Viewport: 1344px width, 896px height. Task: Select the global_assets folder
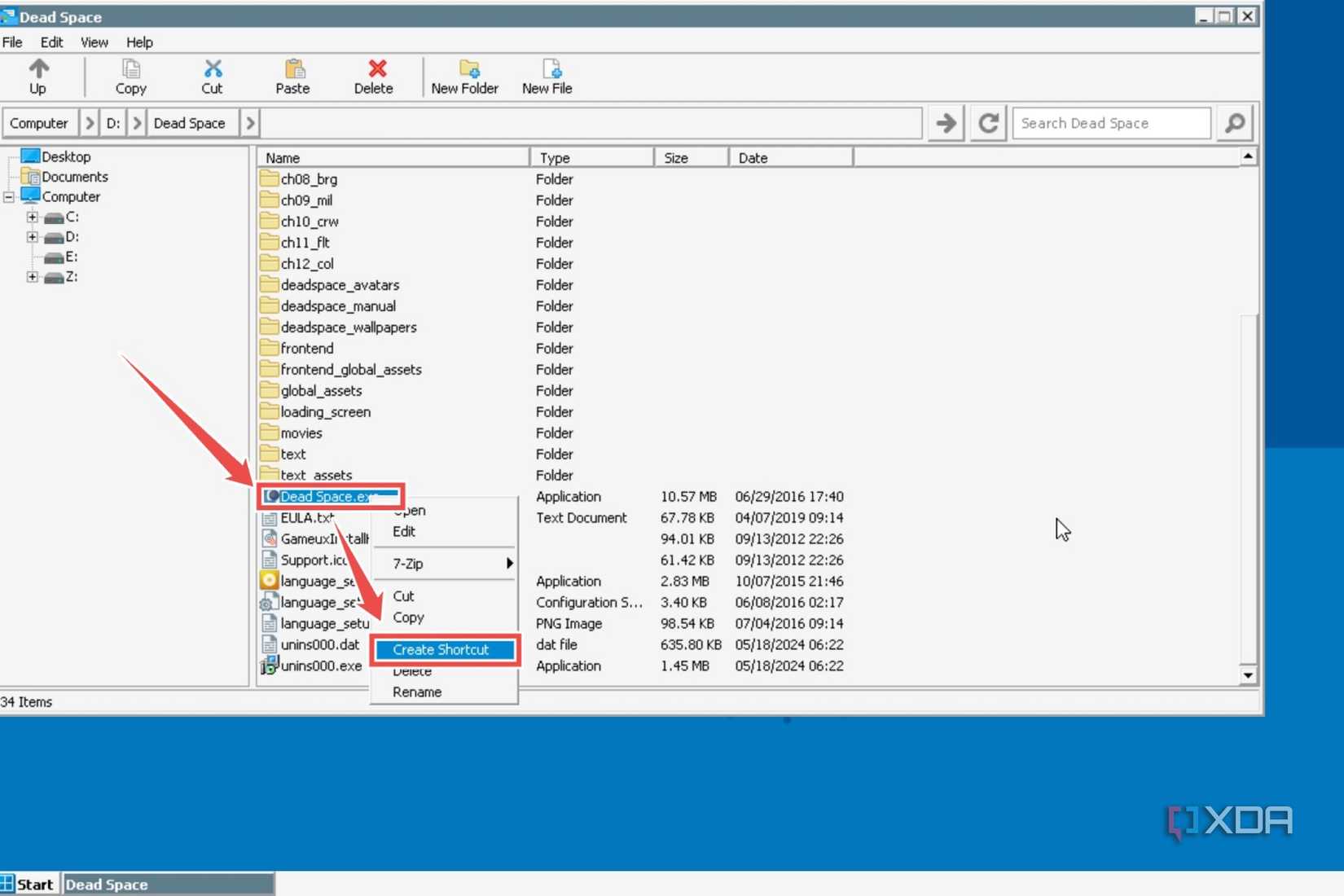(x=310, y=391)
